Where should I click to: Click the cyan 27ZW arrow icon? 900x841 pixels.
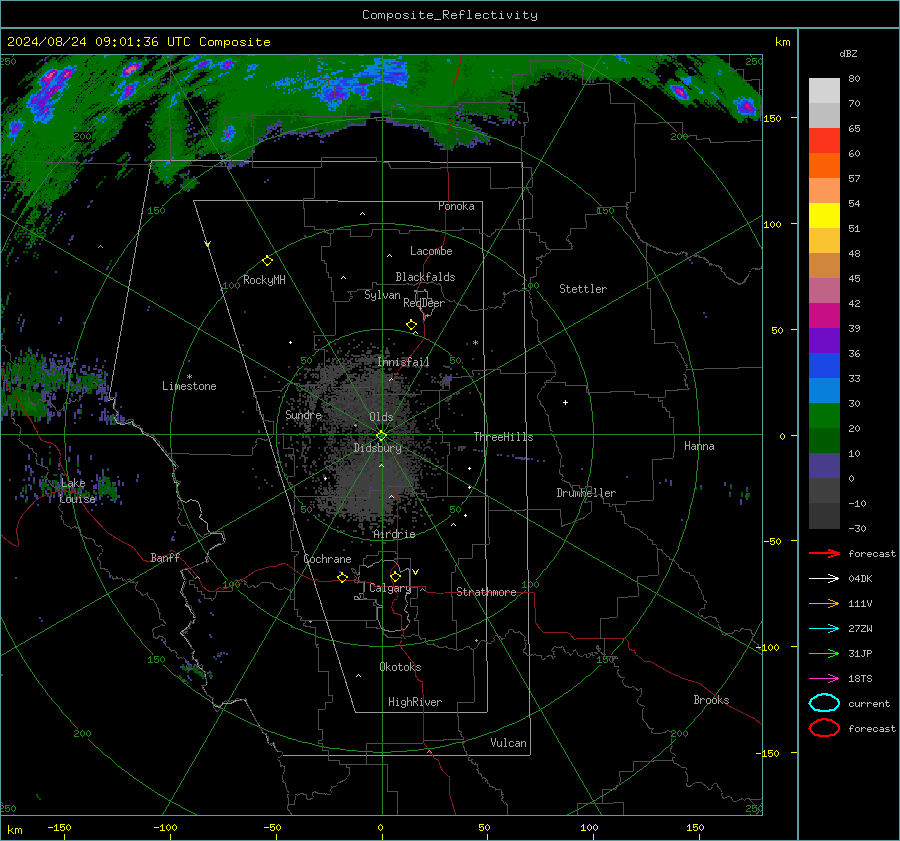[x=824, y=629]
